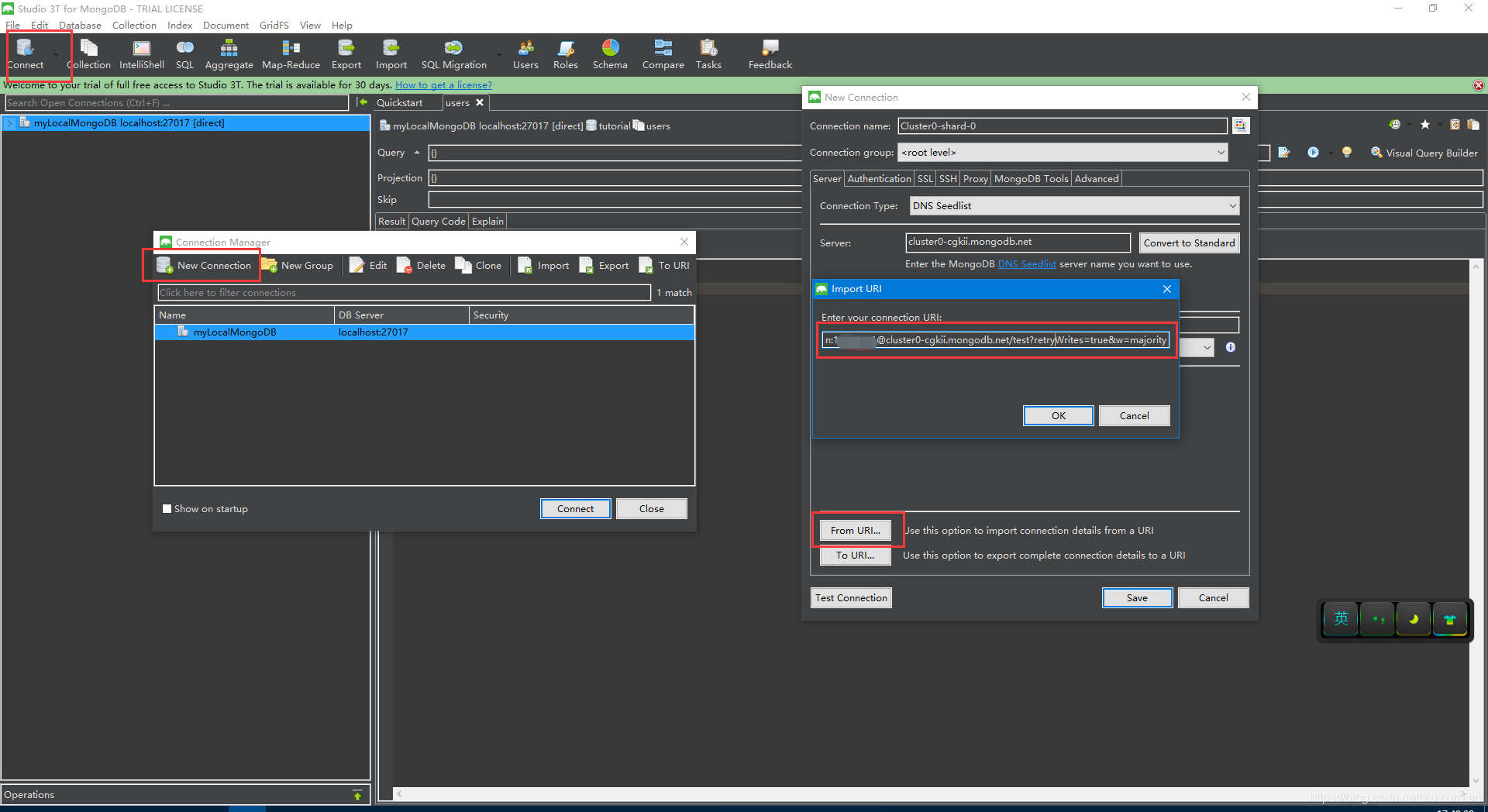Click the Import toolbar icon
1488x812 pixels.
[x=391, y=54]
